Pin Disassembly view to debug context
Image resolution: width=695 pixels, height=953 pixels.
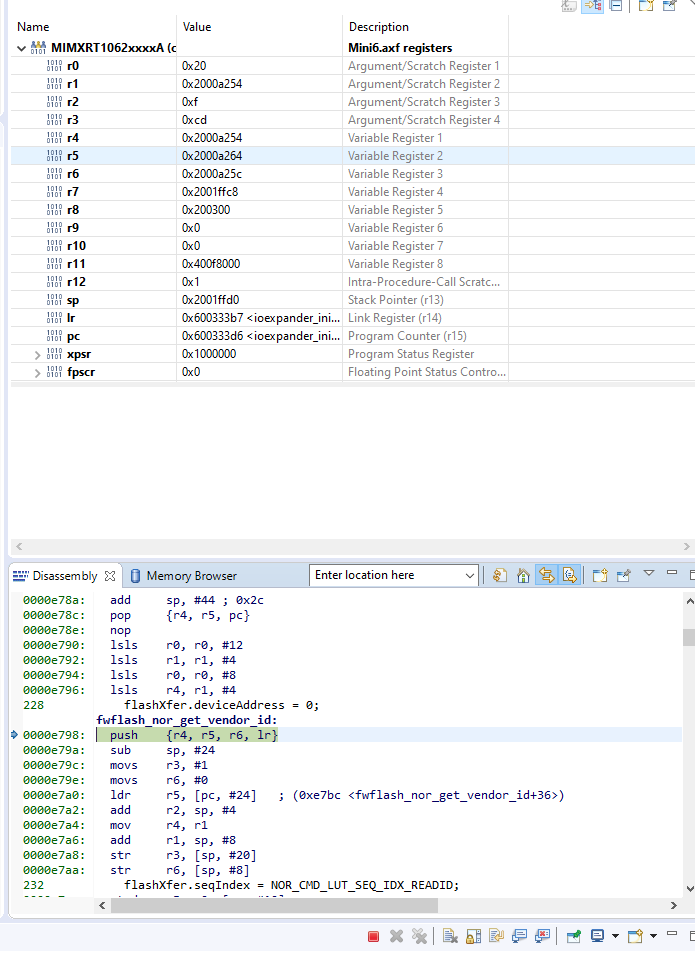pos(623,575)
